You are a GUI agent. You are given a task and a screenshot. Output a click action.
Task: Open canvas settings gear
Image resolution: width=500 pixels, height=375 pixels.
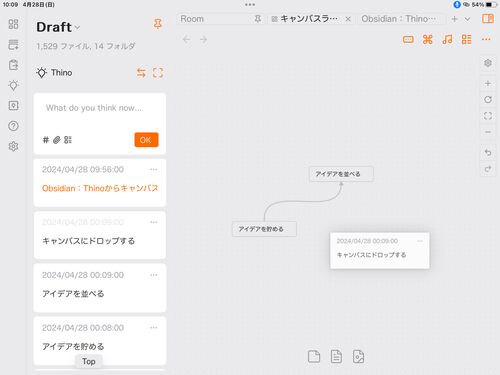488,63
